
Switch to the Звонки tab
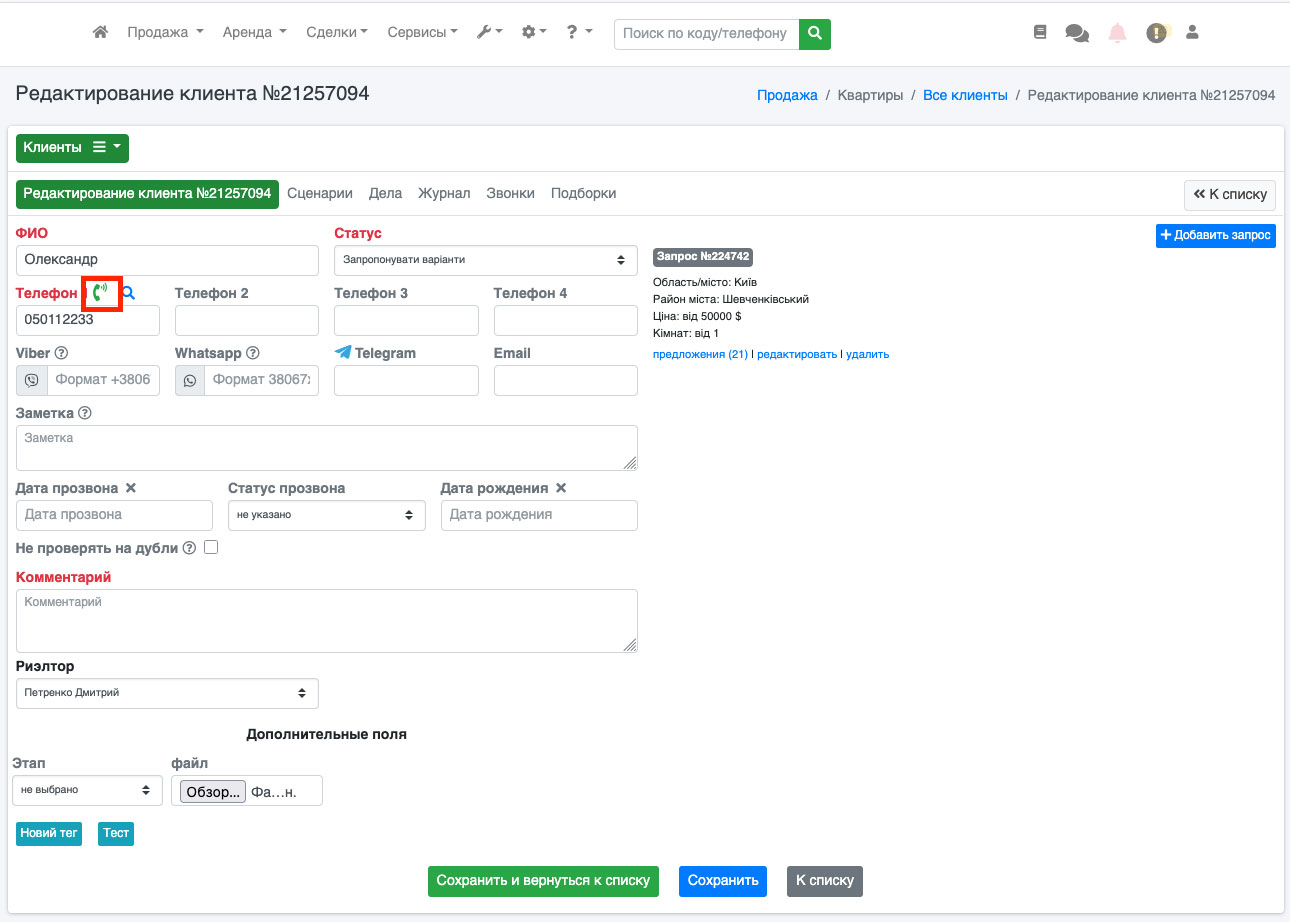pos(510,193)
